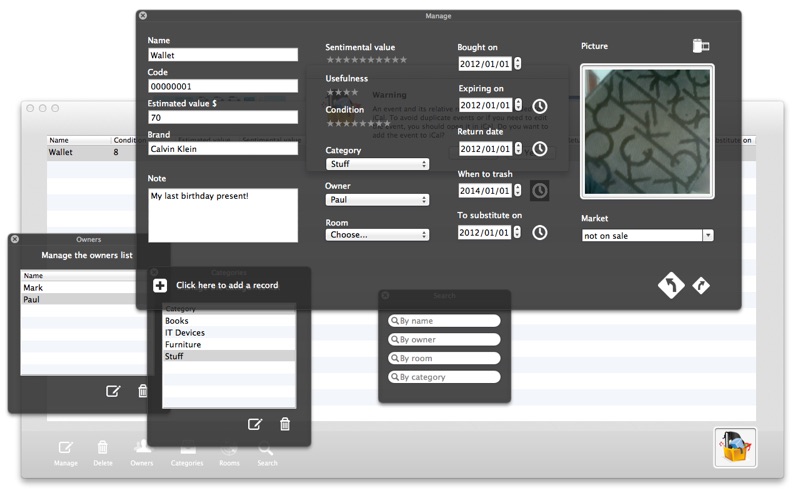The width and height of the screenshot is (800, 500).
Task: Click edit pencil icon in Owners panel
Action: [x=113, y=391]
